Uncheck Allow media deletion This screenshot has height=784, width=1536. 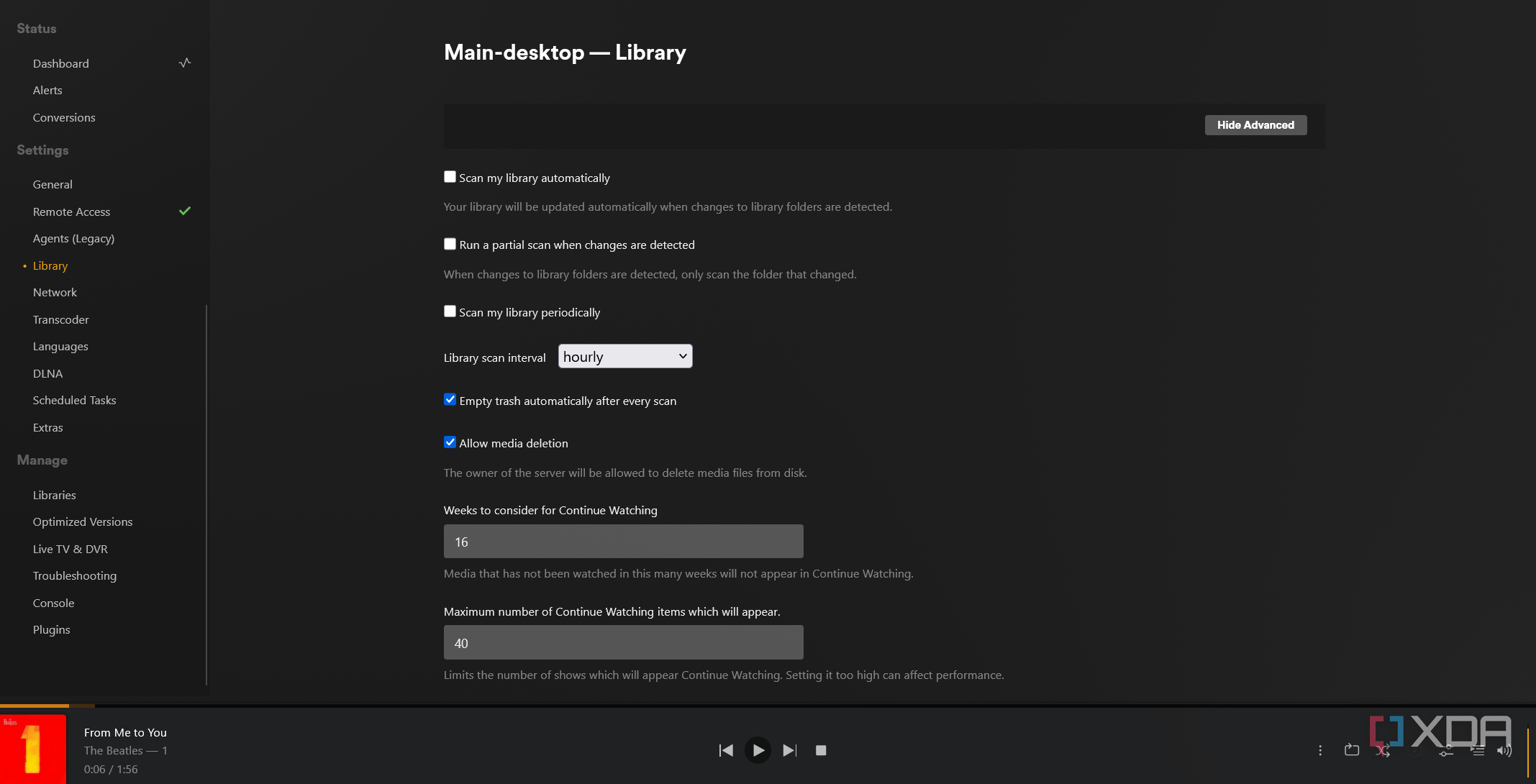(450, 442)
